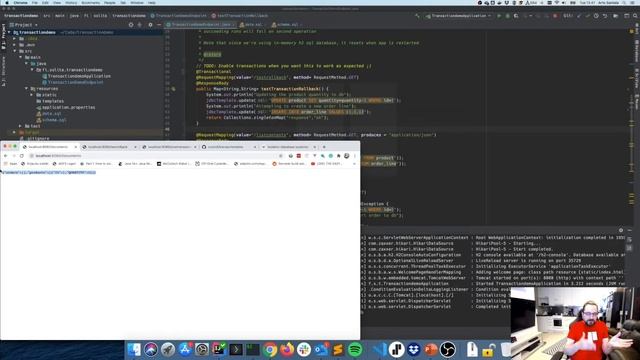Switch to the data.sql editor tab
Image resolution: width=640 pixels, height=360 pixels.
pos(252,24)
